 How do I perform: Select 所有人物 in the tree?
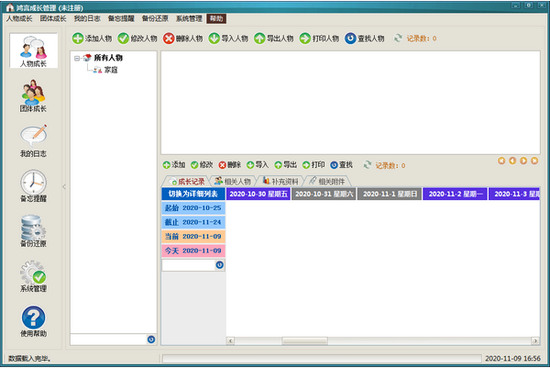point(108,58)
